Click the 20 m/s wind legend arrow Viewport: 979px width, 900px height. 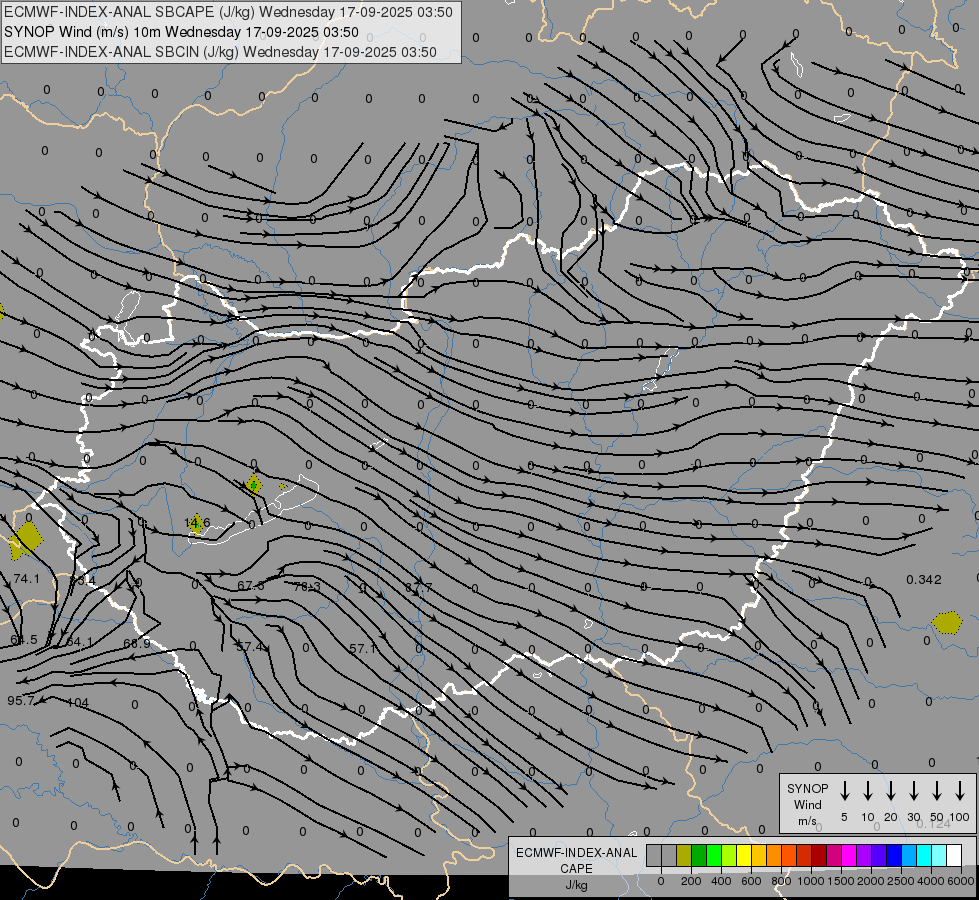(890, 791)
